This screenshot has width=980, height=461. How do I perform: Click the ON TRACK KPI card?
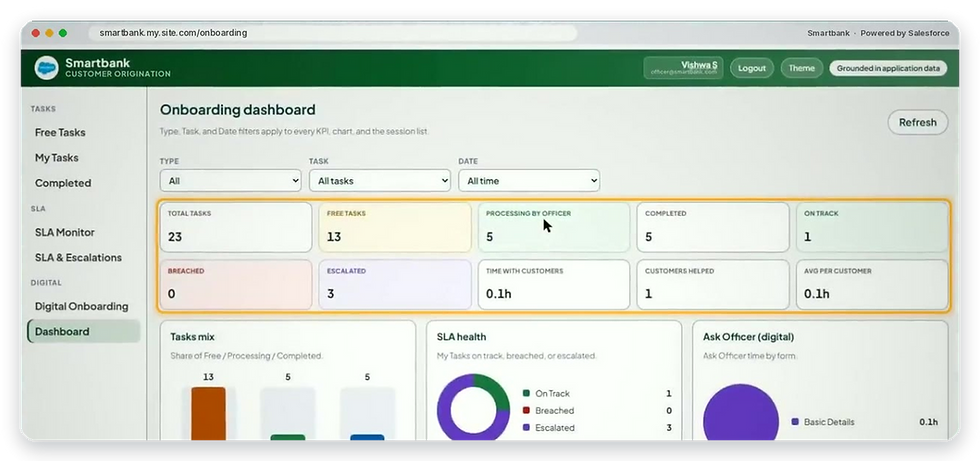872,227
